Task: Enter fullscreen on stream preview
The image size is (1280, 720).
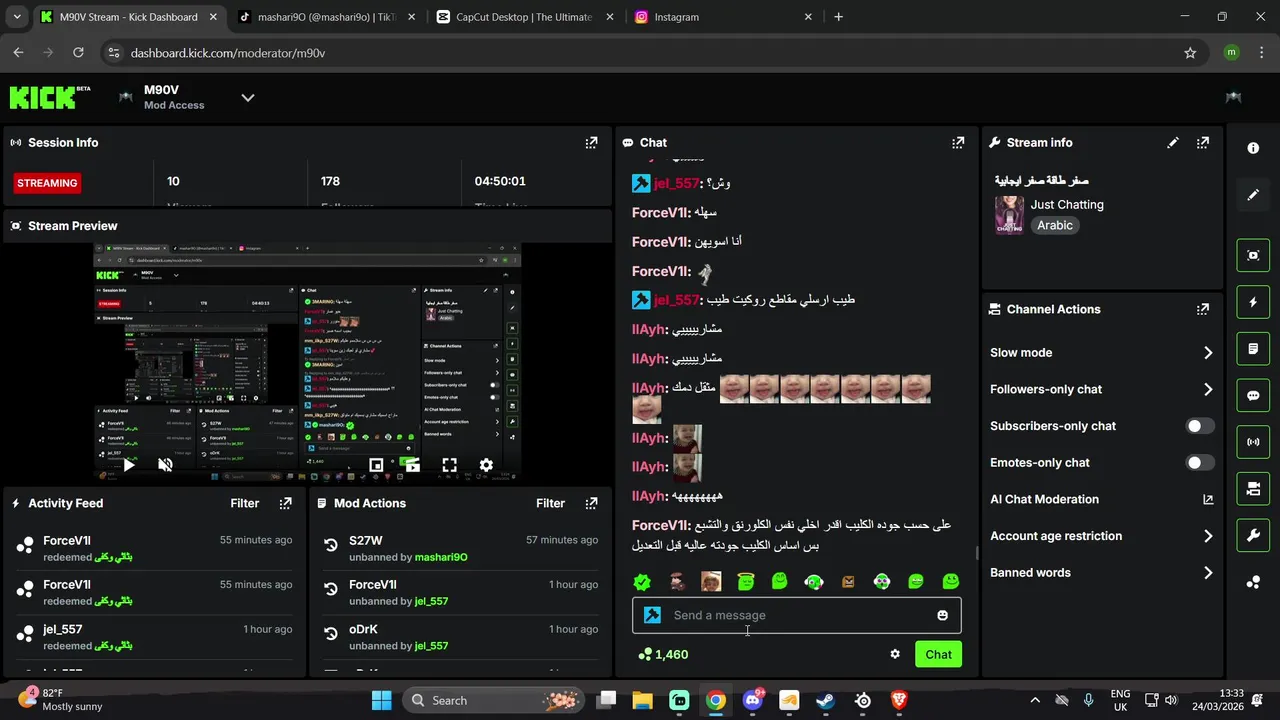Action: tap(449, 465)
